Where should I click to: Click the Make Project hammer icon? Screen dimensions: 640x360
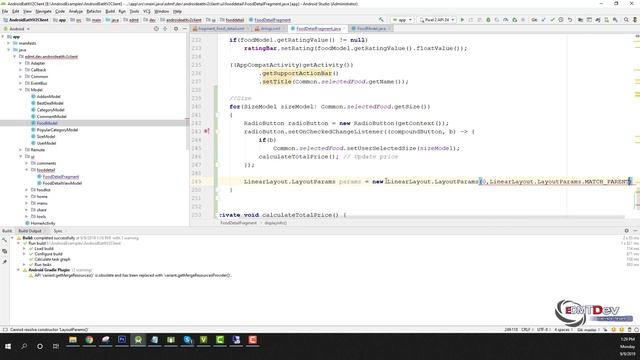(381, 20)
